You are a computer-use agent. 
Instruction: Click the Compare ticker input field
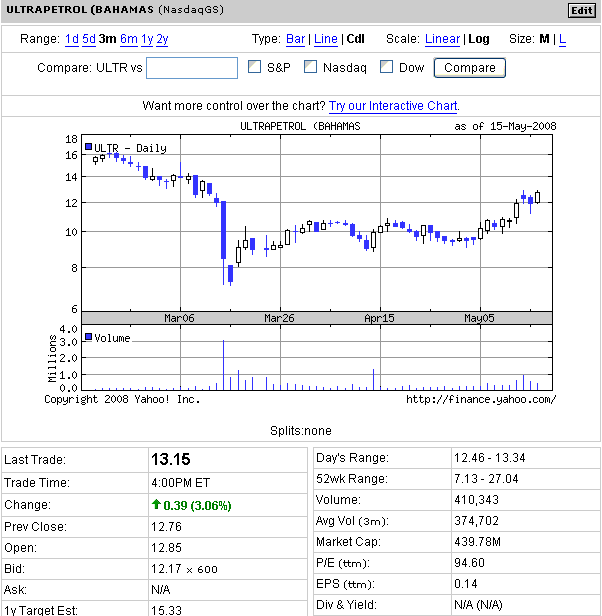191,68
